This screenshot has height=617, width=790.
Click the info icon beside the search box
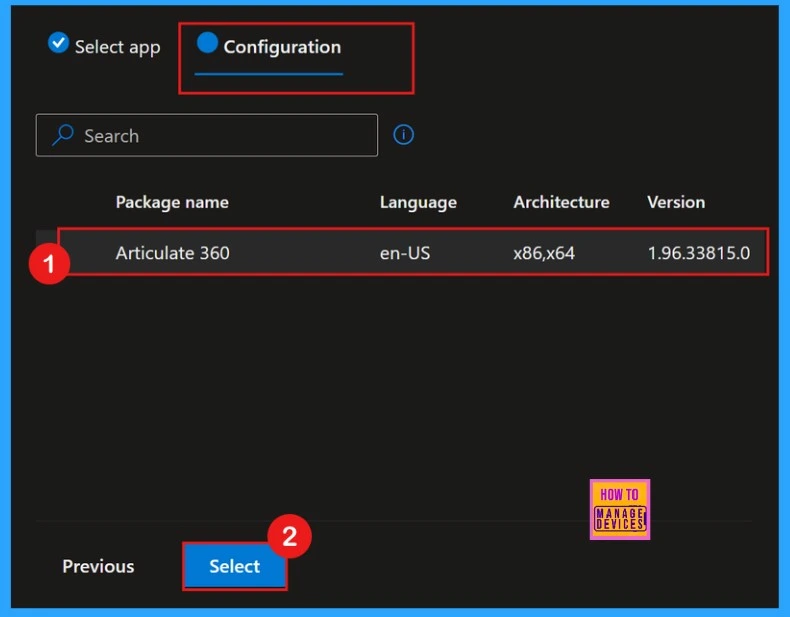[404, 135]
